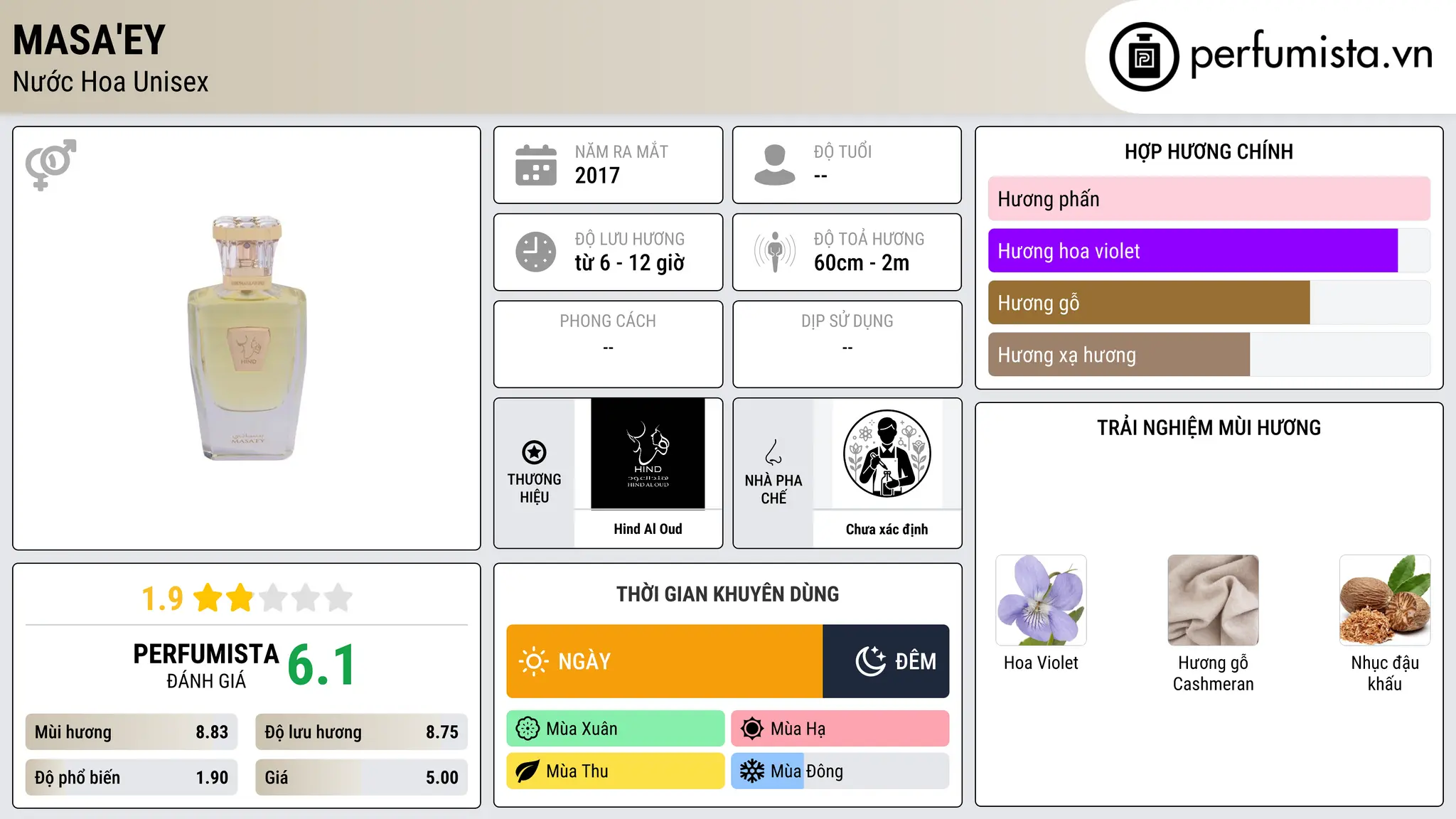The width and height of the screenshot is (1456, 819).
Task: Click the star badge icon above Thương hiệu
Action: (534, 452)
